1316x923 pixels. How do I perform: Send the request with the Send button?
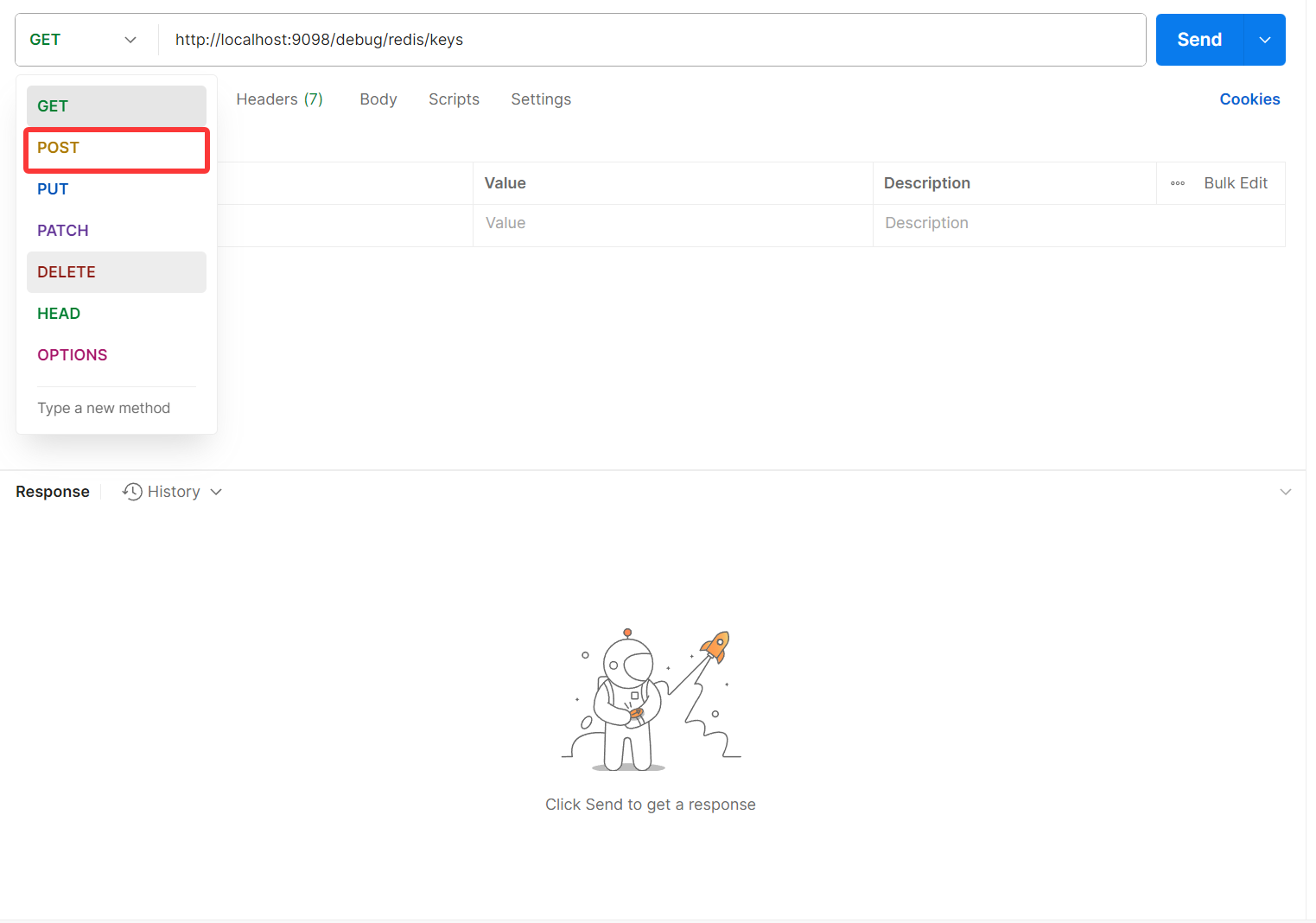point(1199,40)
